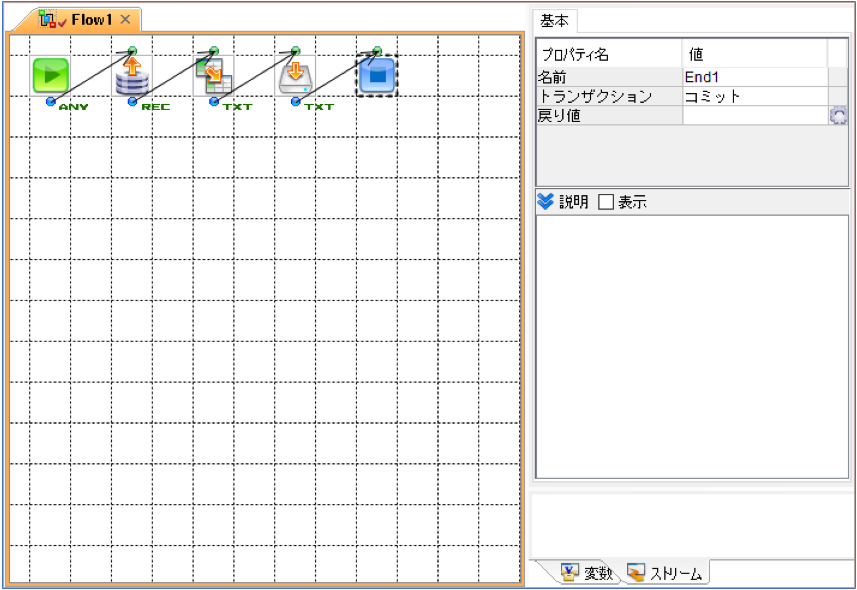Viewport: 857px width, 590px height.
Task: Switch to the ストリーム tab
Action: coord(665,573)
